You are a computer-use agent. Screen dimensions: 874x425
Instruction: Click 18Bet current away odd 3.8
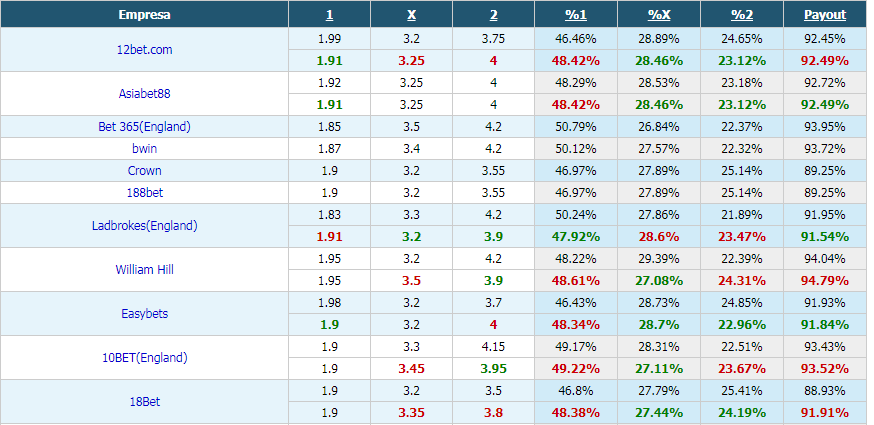coord(493,413)
